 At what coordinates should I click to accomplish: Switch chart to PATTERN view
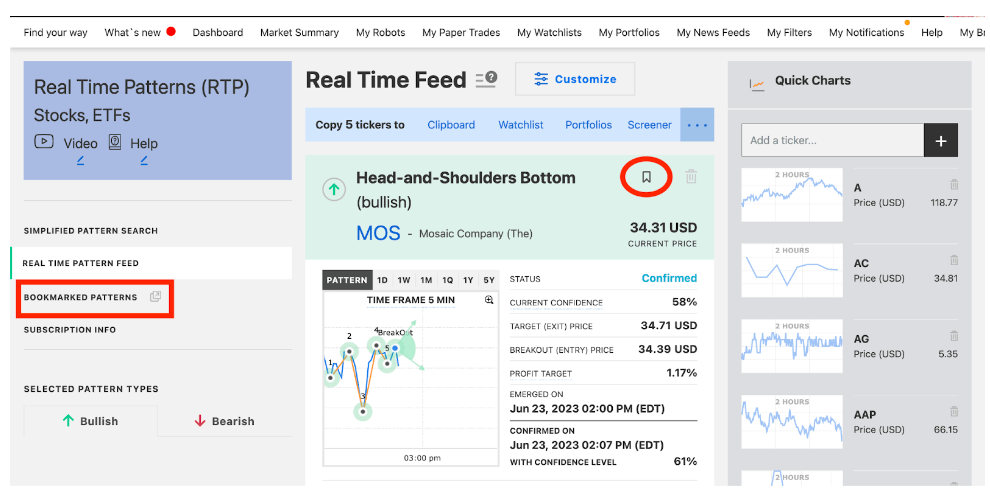point(347,280)
